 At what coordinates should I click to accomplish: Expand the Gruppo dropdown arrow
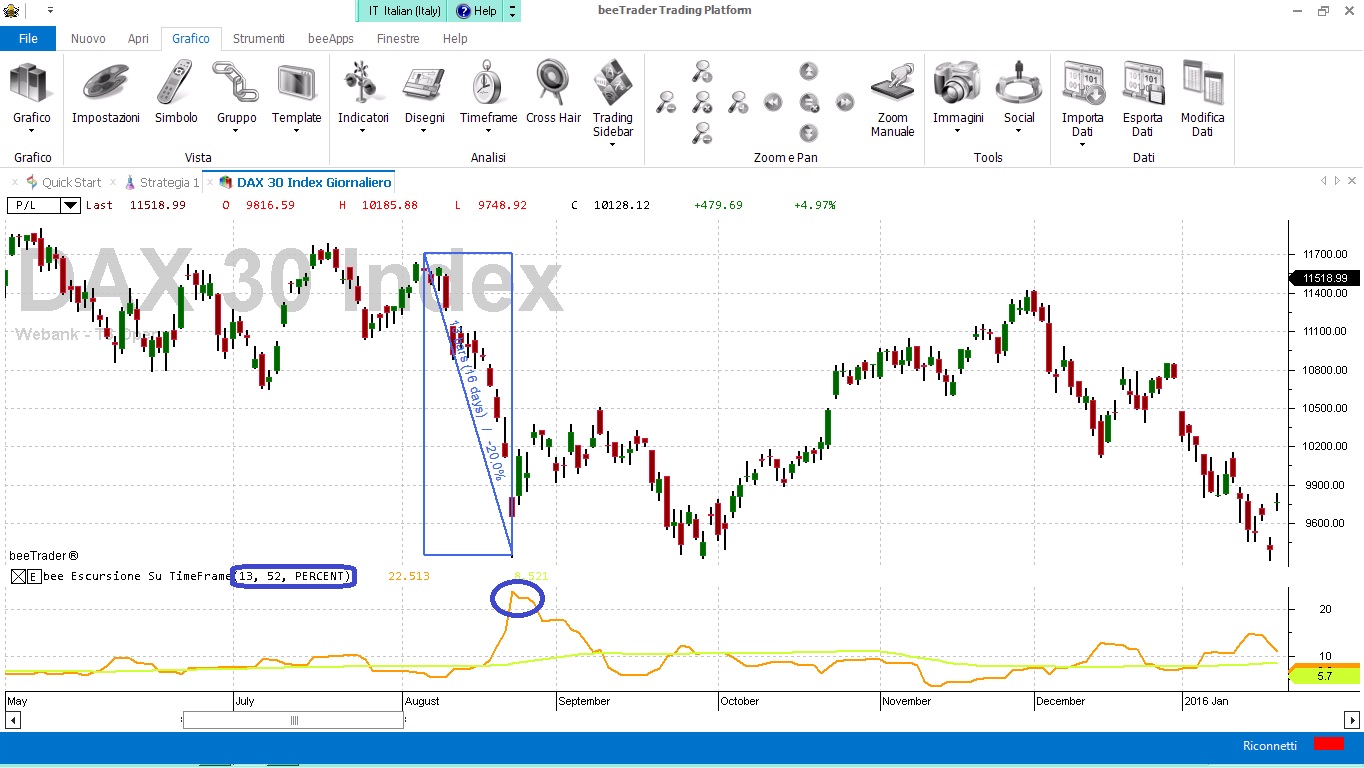pos(236,131)
